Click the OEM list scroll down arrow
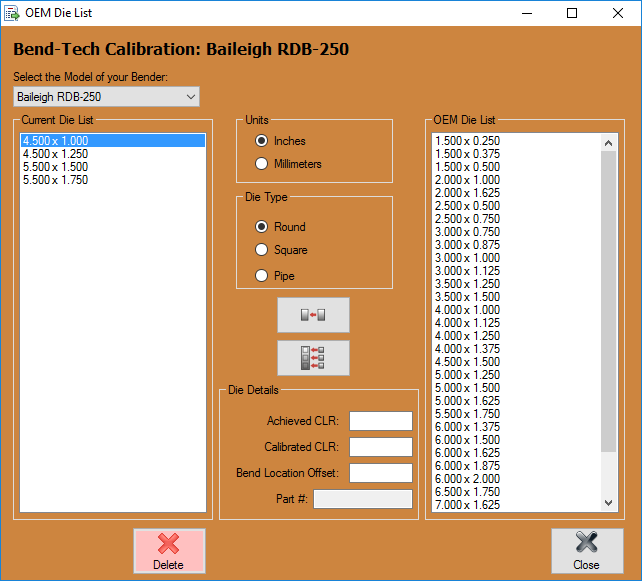The height and width of the screenshot is (581, 642). click(608, 503)
